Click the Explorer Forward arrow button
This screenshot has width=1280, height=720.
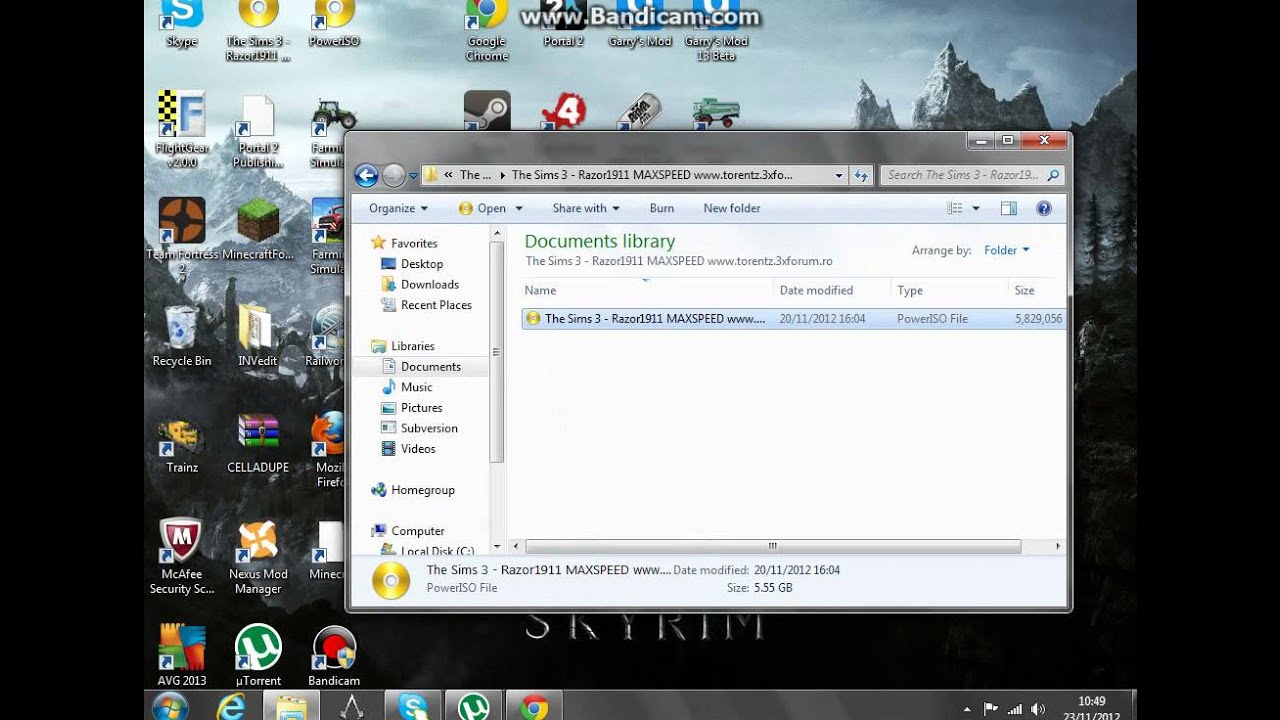click(394, 176)
